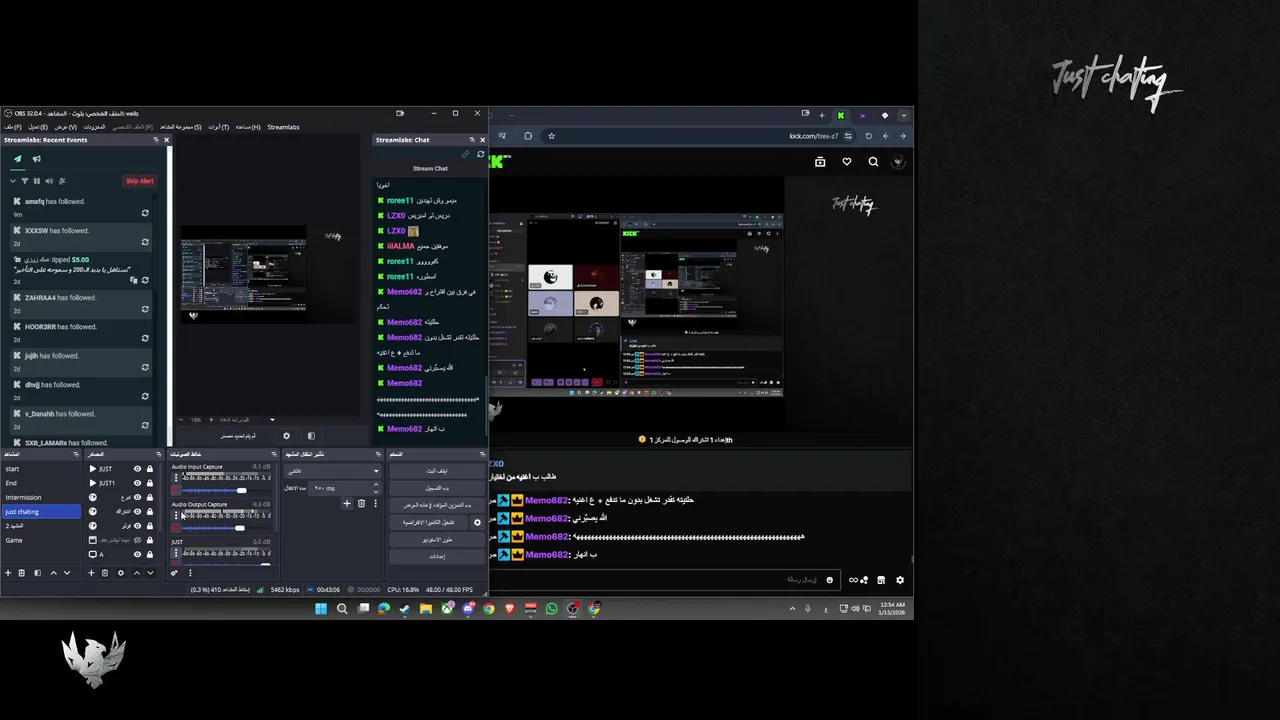Open OBS Settings button in Controls
The width and height of the screenshot is (1280, 720).
pos(437,557)
